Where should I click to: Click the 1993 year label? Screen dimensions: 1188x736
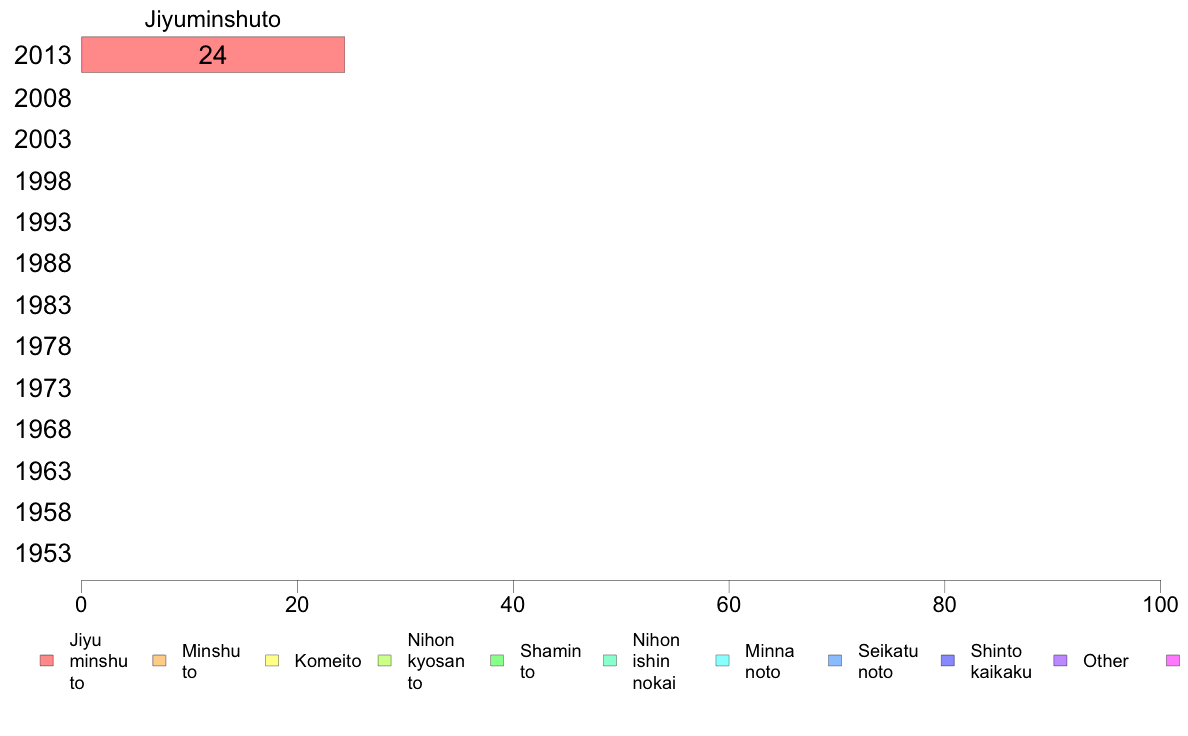coord(42,222)
